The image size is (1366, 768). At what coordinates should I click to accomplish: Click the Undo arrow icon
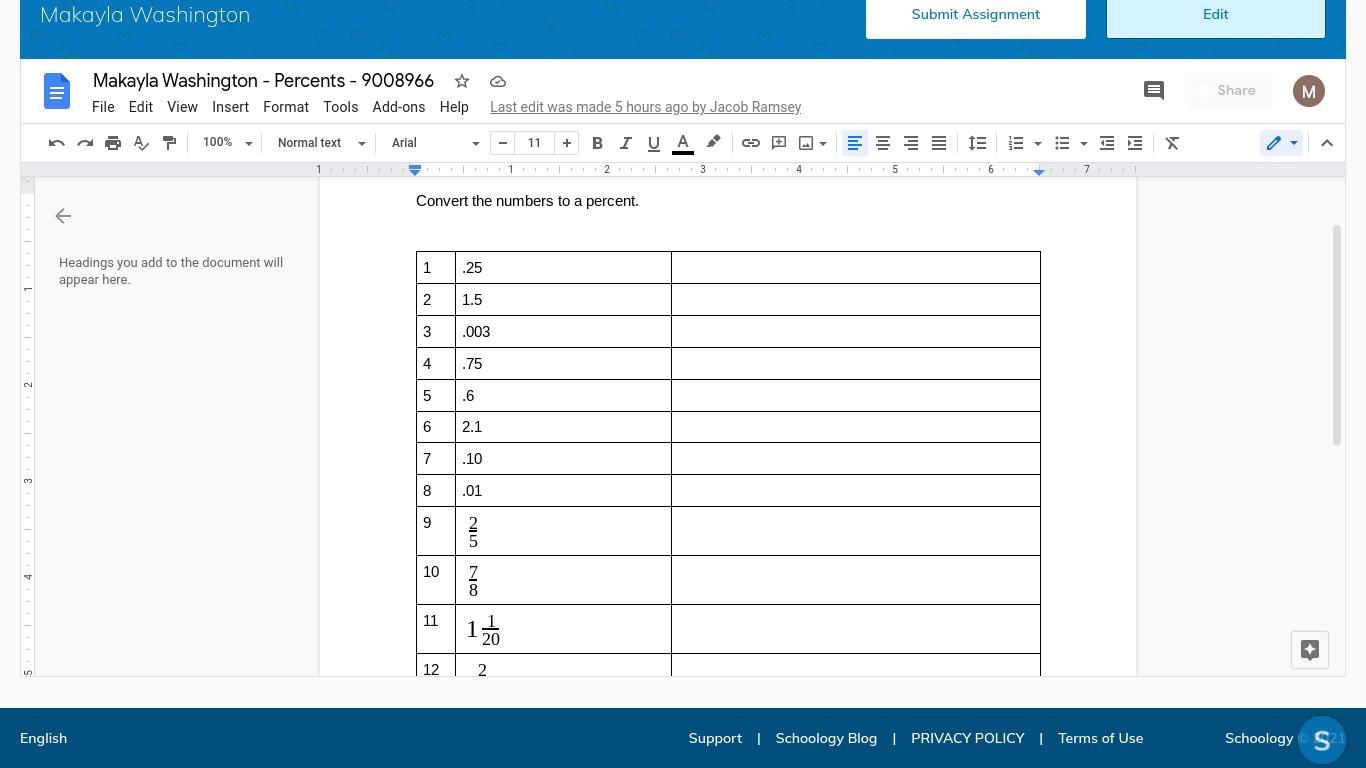pos(57,143)
